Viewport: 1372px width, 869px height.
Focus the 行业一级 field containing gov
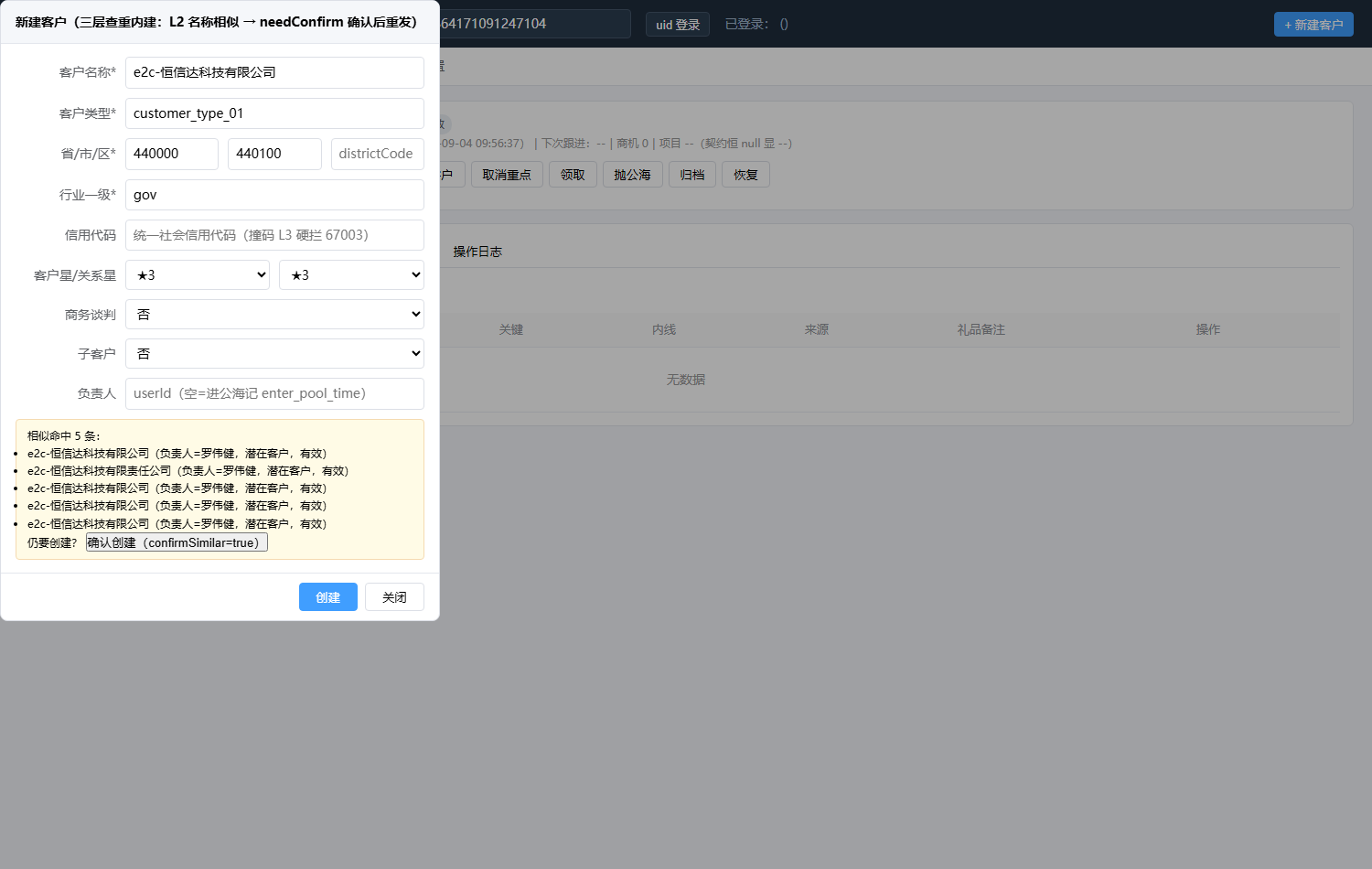pos(274,195)
